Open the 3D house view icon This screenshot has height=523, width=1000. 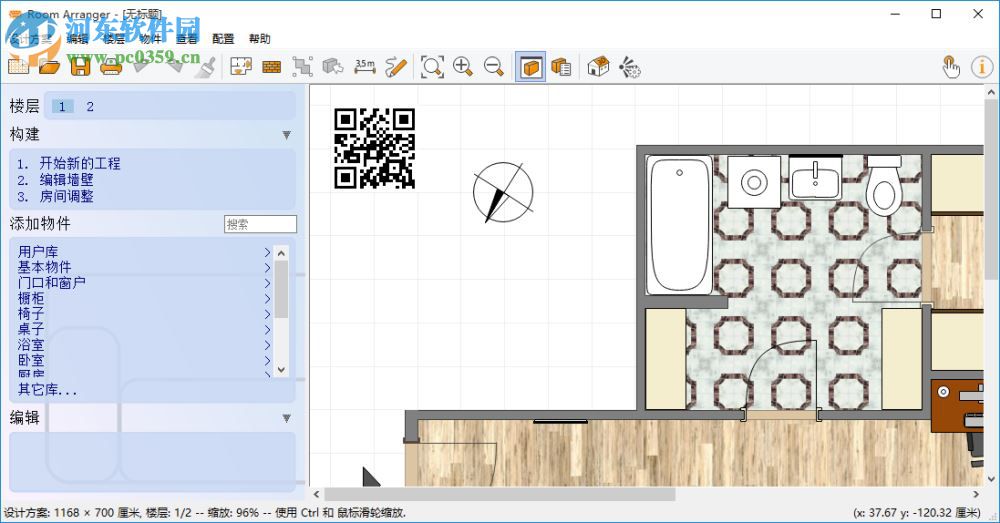tap(598, 67)
